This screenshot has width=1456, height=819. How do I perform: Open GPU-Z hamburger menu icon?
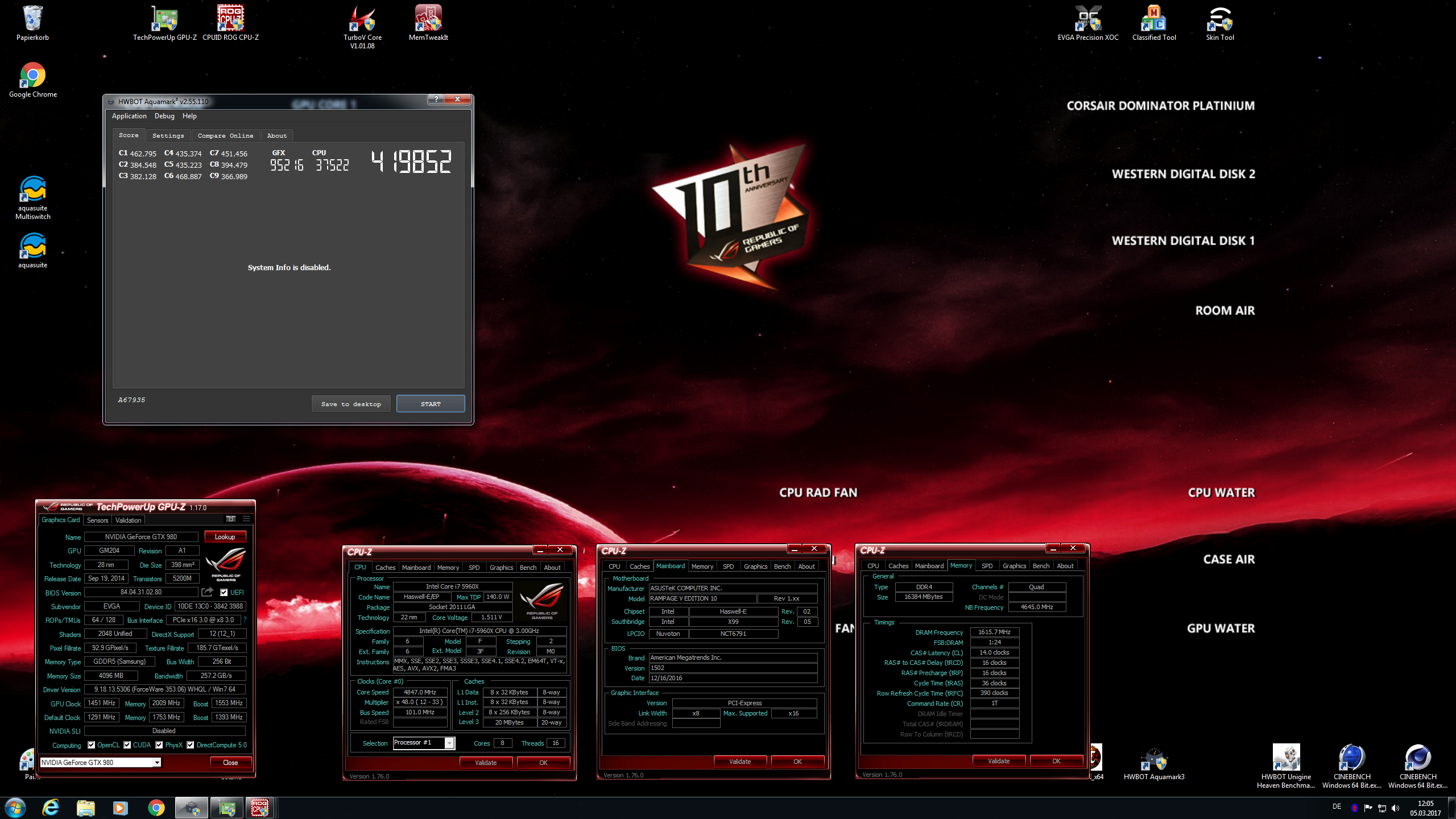(246, 519)
